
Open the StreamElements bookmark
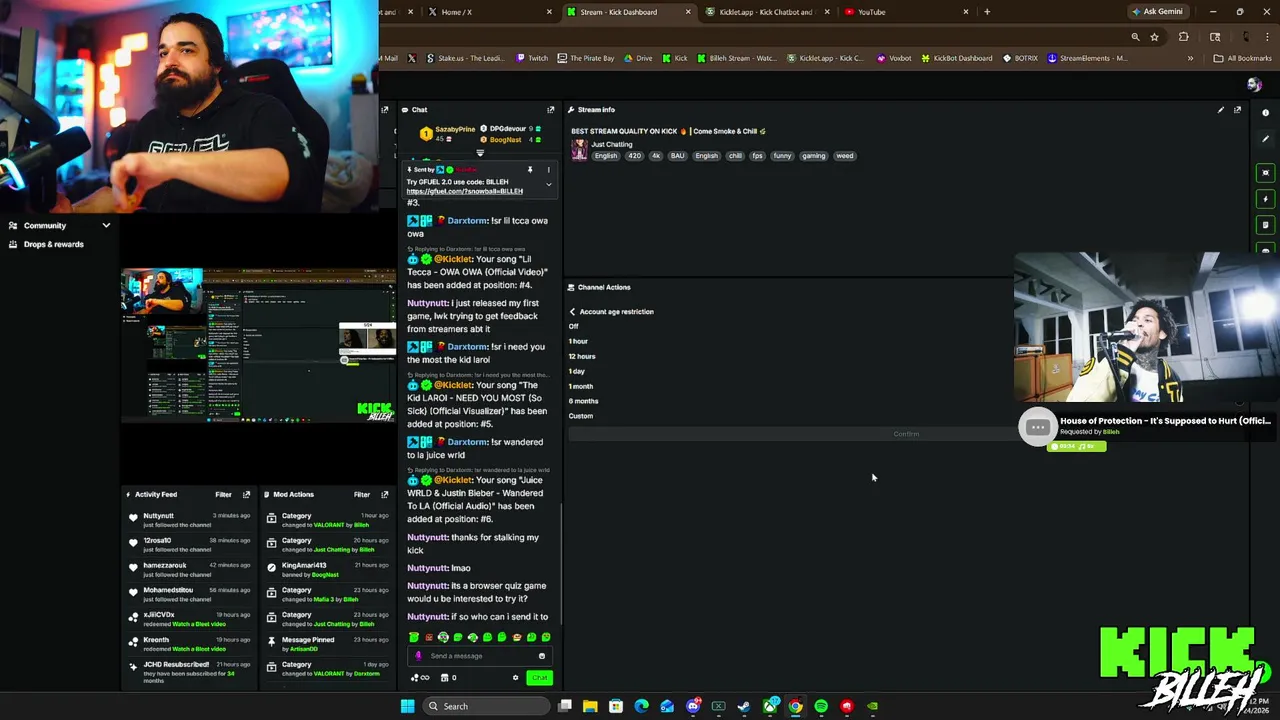[1088, 58]
